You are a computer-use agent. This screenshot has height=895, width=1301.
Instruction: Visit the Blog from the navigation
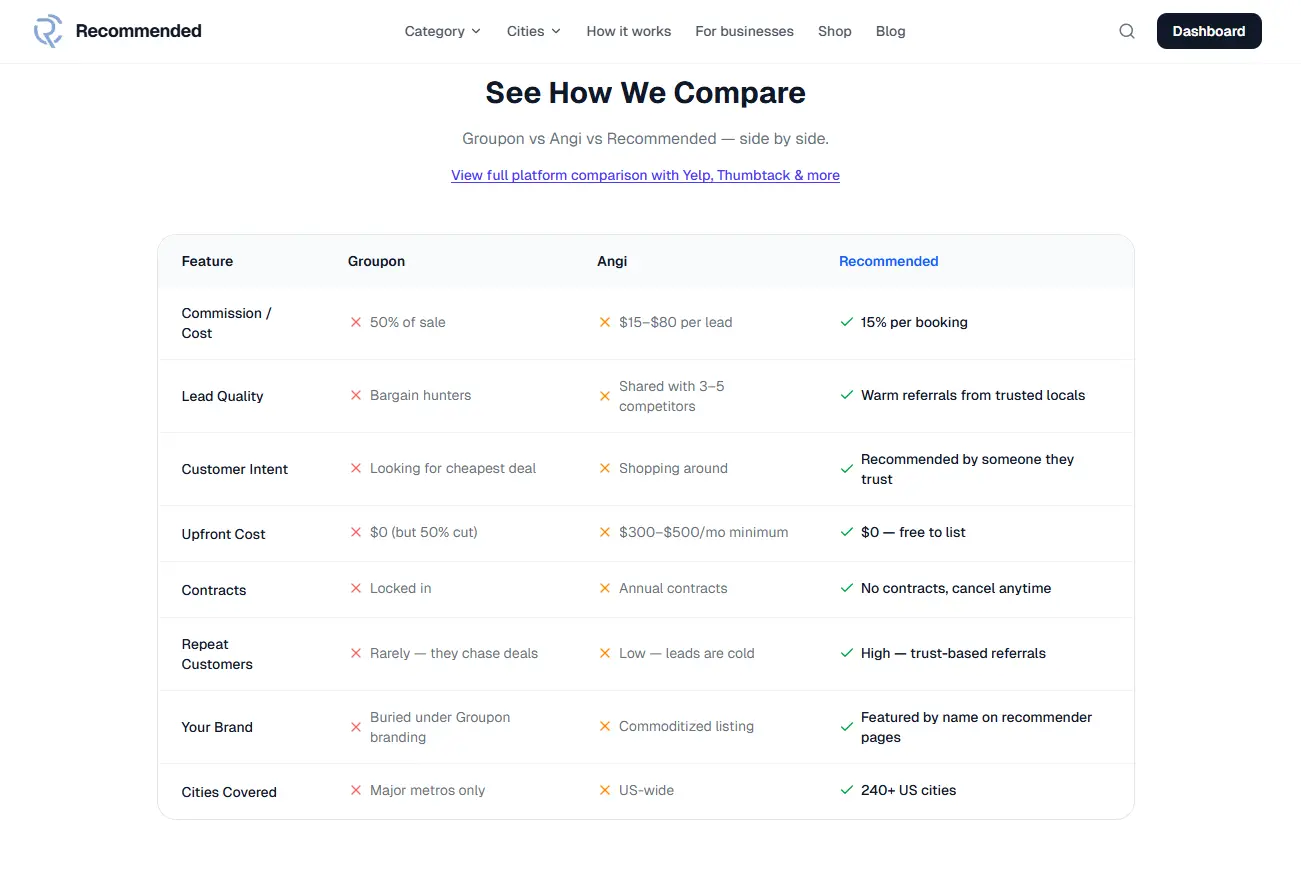click(x=891, y=31)
